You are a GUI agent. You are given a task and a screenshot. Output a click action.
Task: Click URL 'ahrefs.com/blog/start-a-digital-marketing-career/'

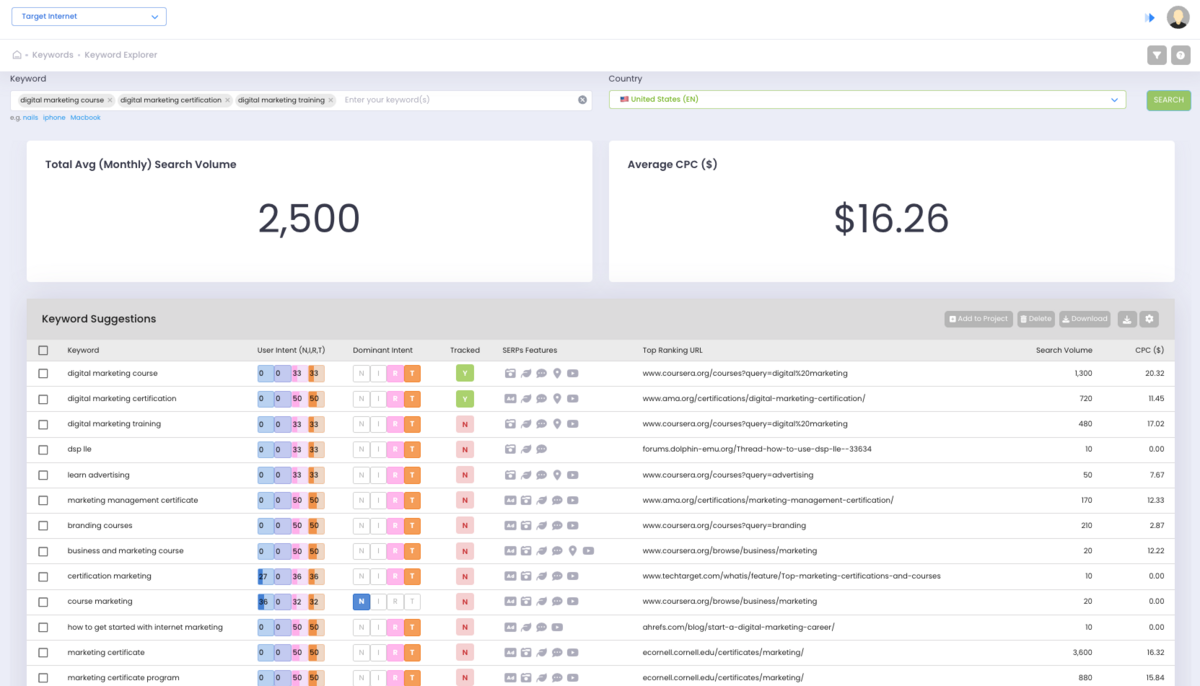738,627
